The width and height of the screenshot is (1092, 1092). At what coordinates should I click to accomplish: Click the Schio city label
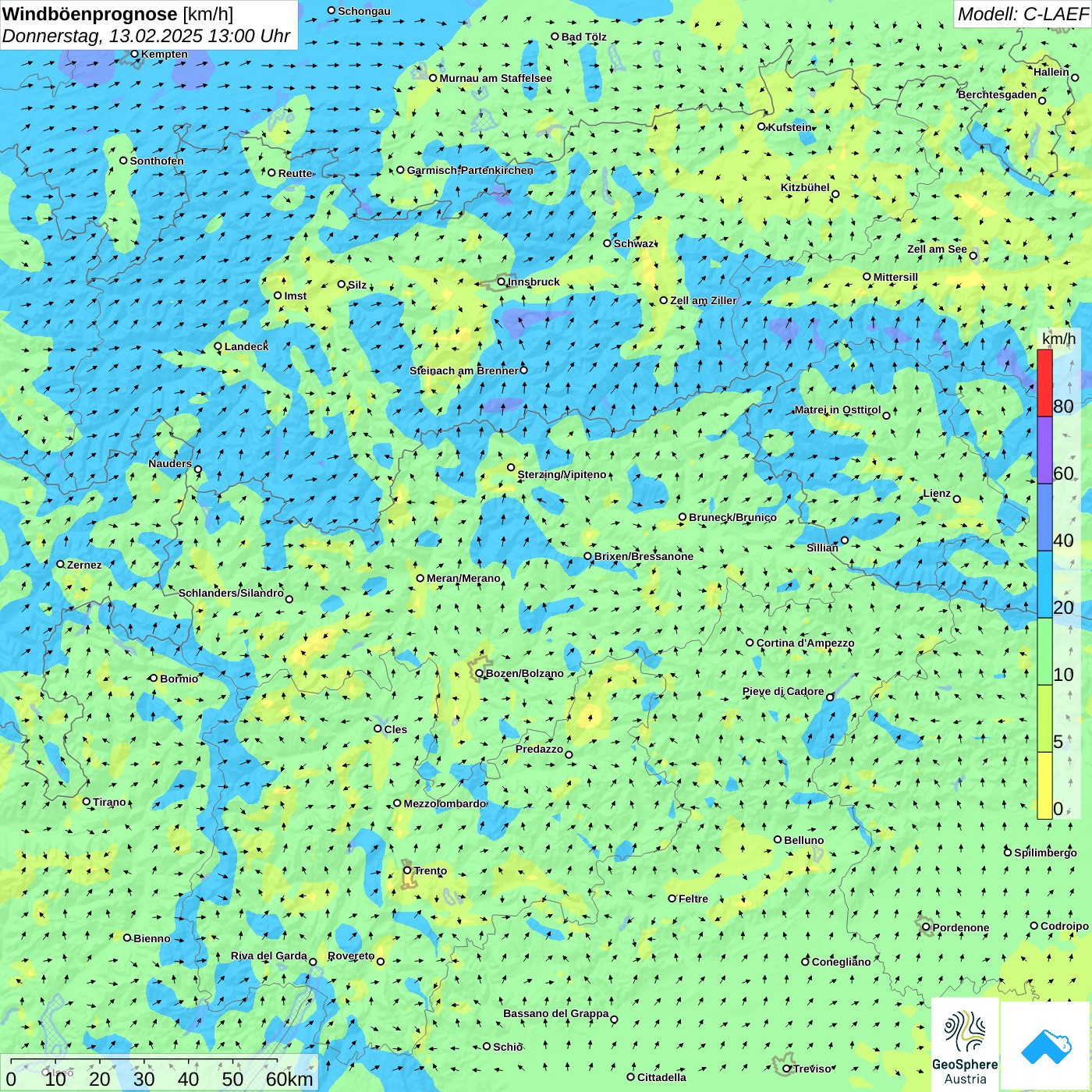point(508,1047)
